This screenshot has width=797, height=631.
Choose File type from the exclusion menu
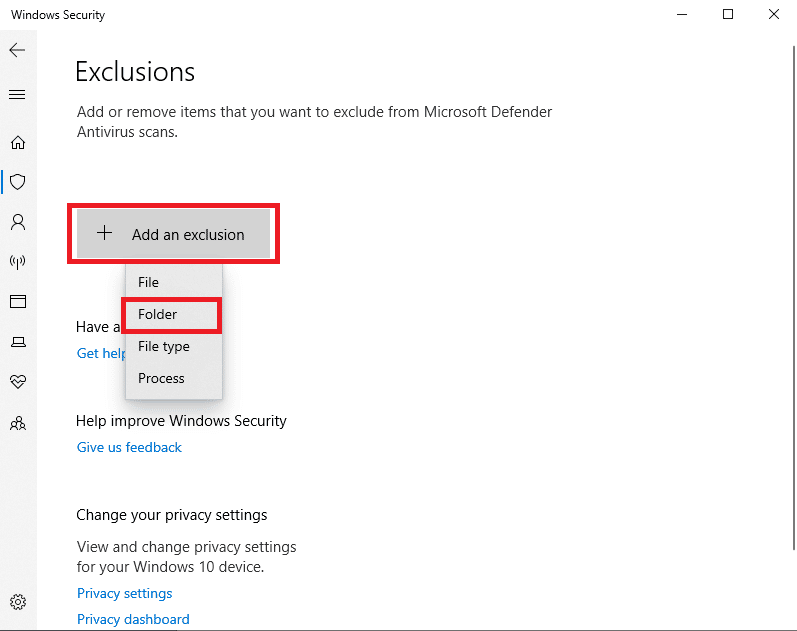(174, 346)
